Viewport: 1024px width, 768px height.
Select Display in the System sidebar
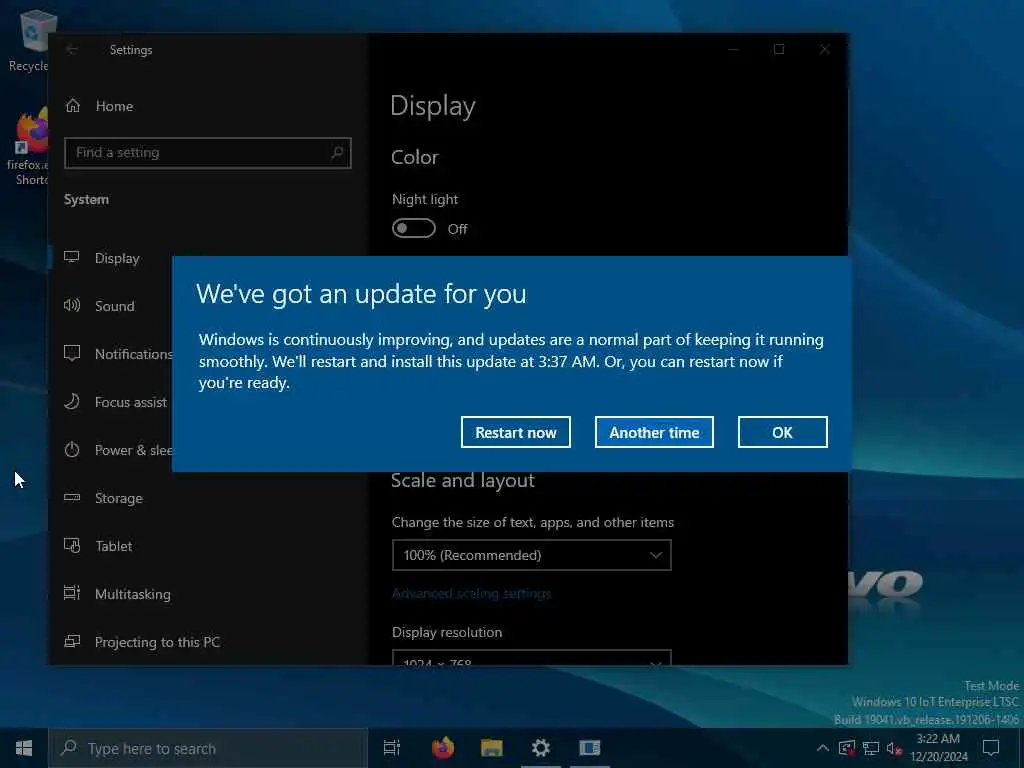point(117,259)
